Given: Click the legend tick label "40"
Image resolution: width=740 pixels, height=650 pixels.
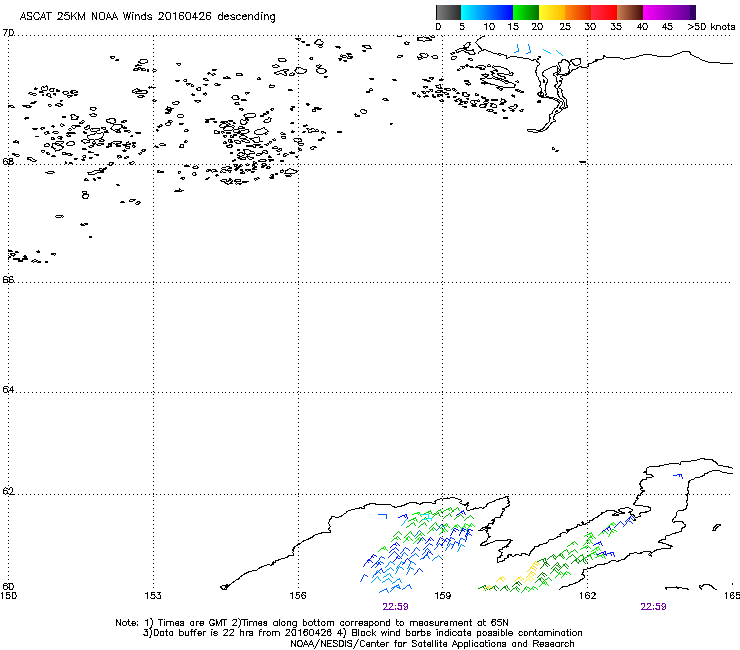Looking at the screenshot, I should tap(642, 27).
